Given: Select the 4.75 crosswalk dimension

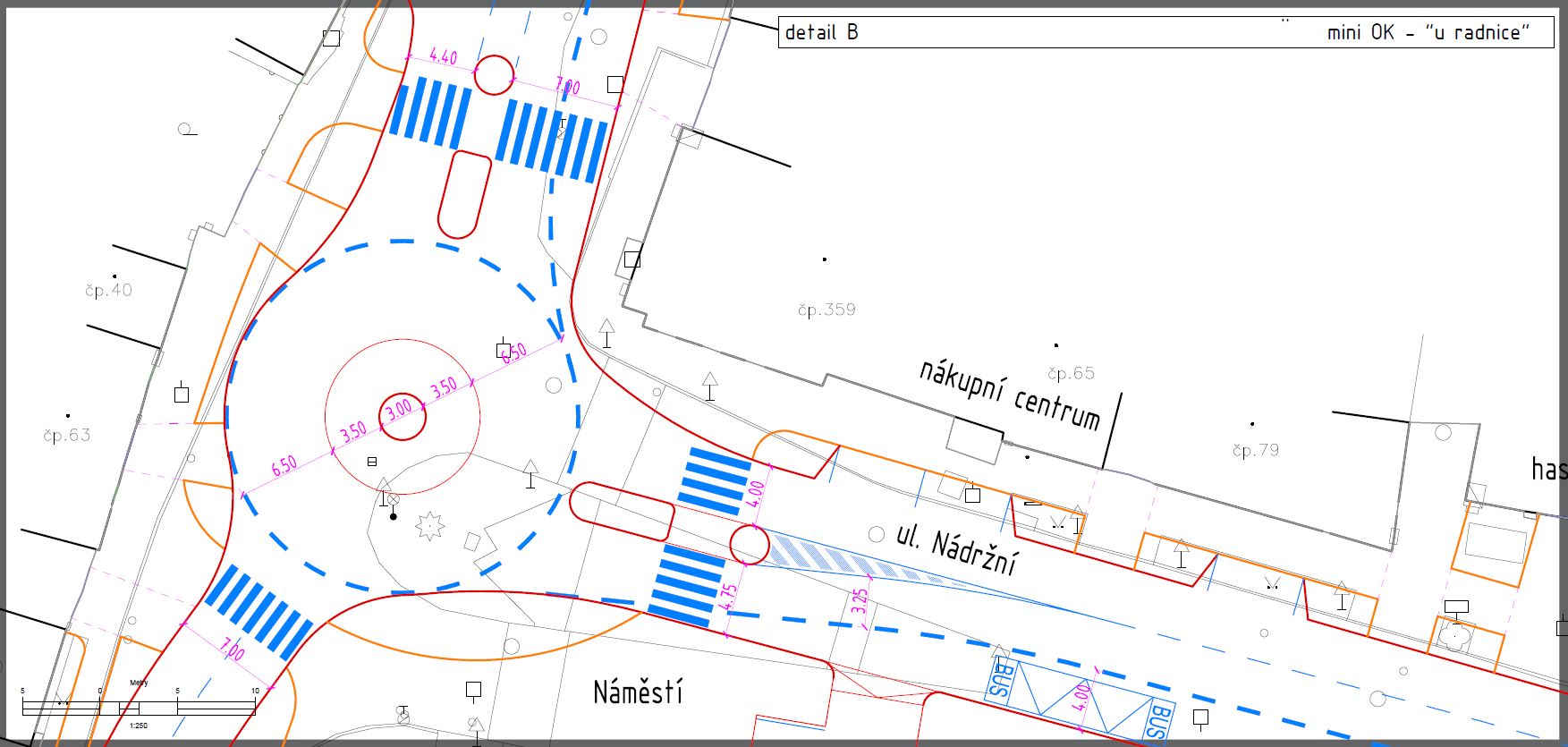Looking at the screenshot, I should coord(729,597).
